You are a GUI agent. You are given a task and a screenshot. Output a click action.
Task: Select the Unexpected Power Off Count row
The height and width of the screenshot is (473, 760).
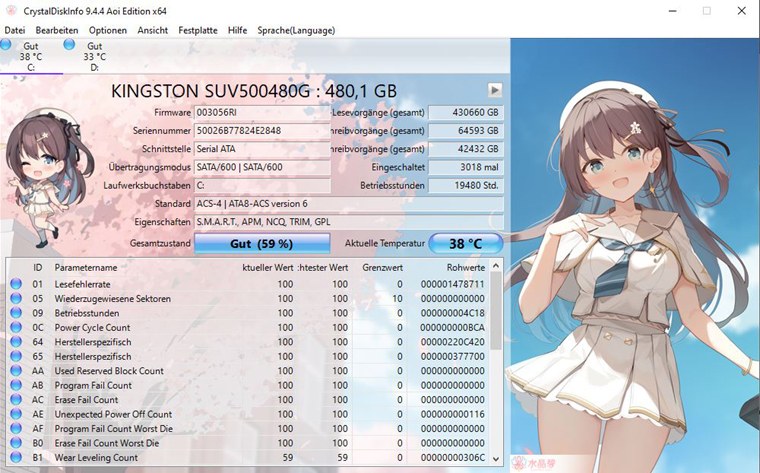(x=248, y=414)
